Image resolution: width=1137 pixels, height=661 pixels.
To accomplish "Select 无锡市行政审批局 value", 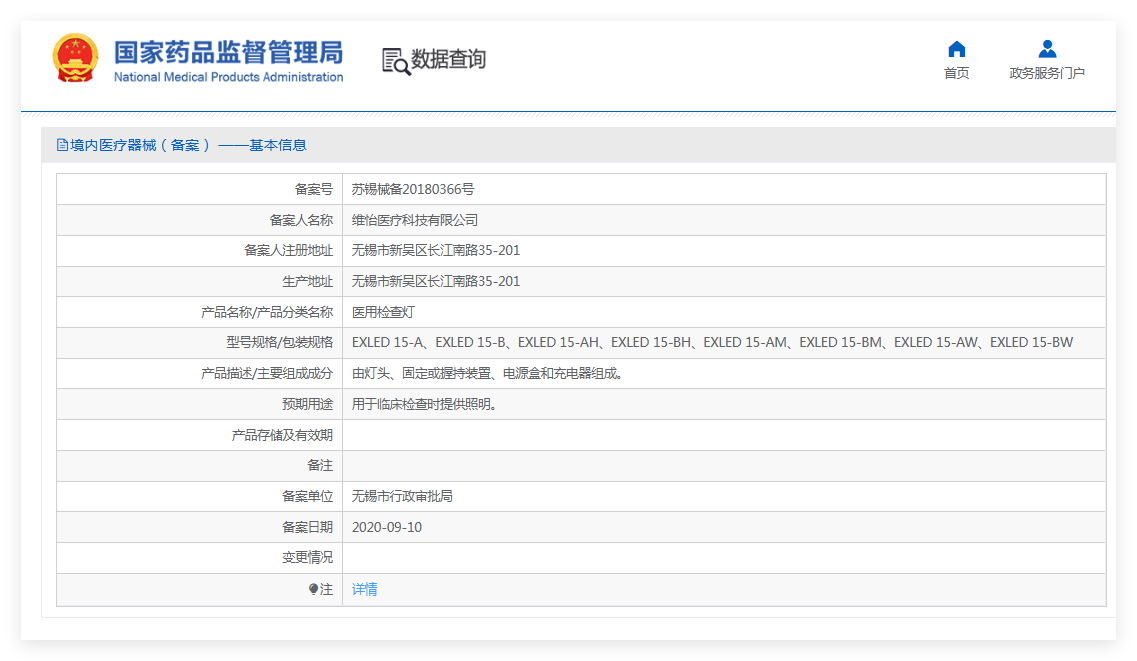I will coord(402,496).
